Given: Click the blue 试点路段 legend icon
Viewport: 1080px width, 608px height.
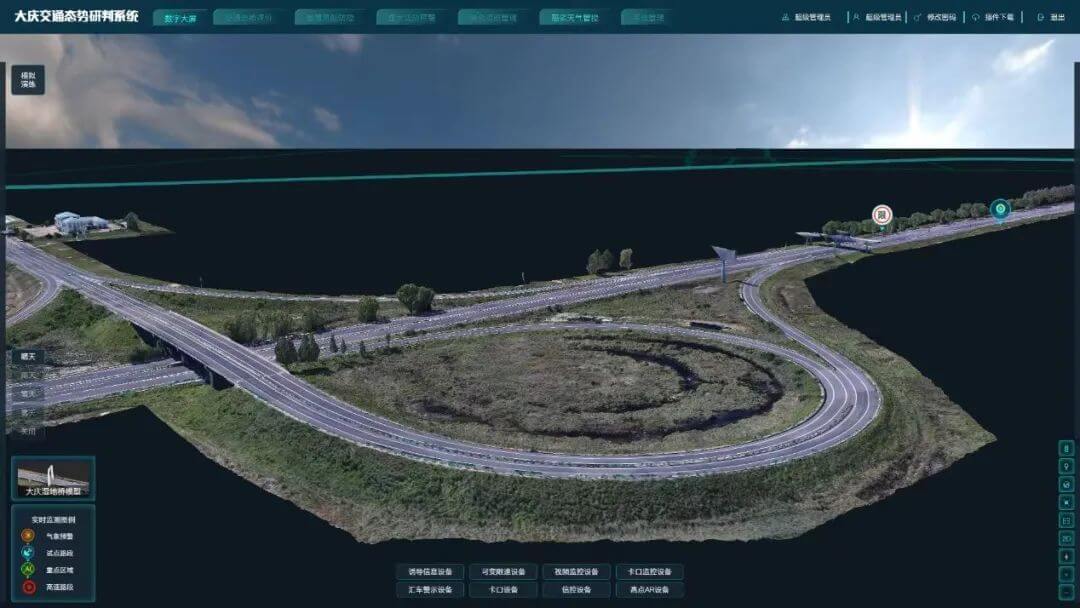Looking at the screenshot, I should (x=28, y=553).
